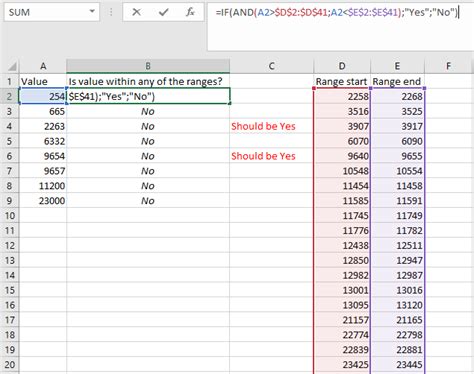Select cell containing value 11200
Viewport: 474px width, 374px height.
click(43, 186)
